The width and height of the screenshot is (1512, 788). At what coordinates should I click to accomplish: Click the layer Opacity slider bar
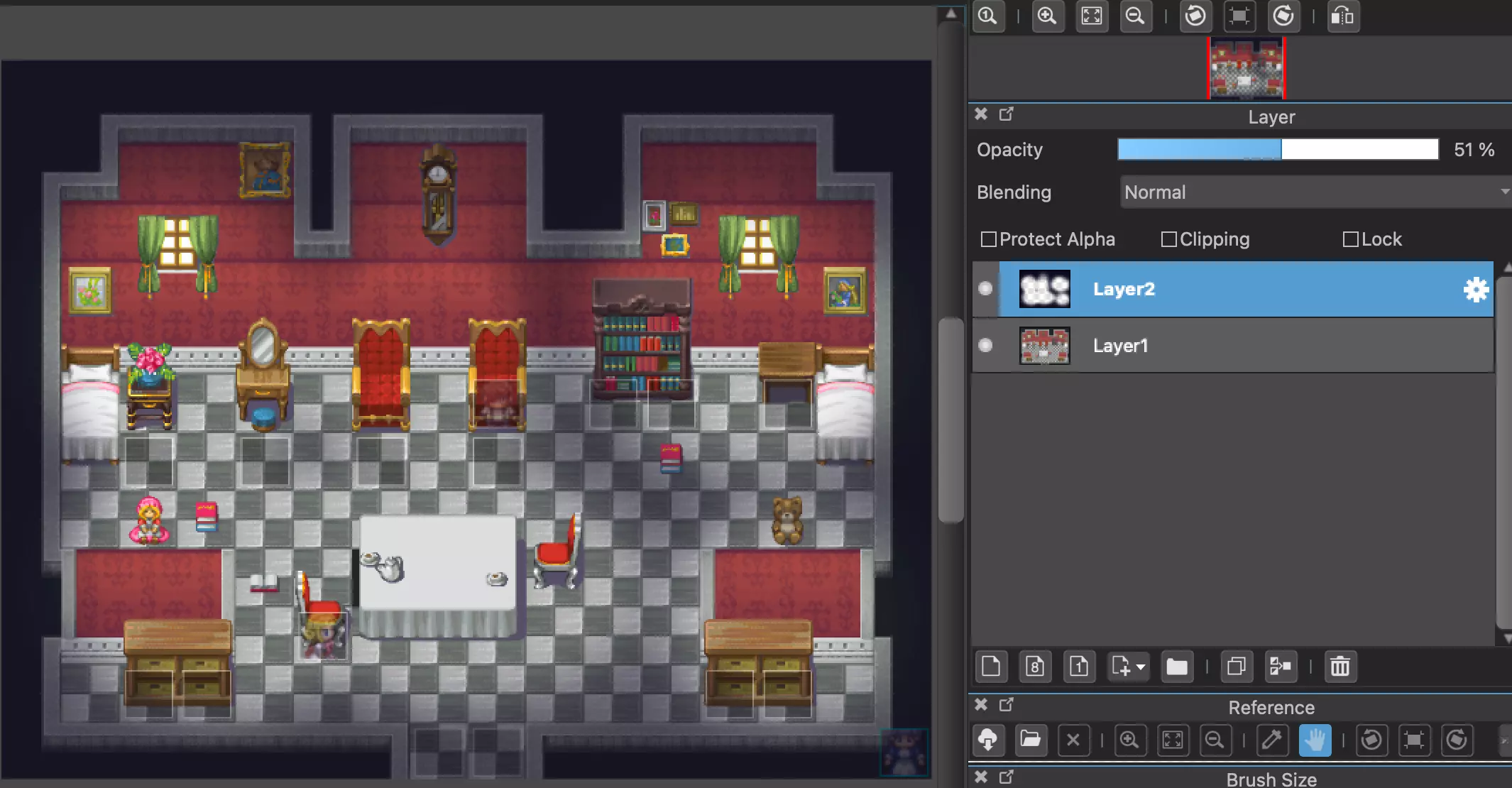[x=1278, y=150]
